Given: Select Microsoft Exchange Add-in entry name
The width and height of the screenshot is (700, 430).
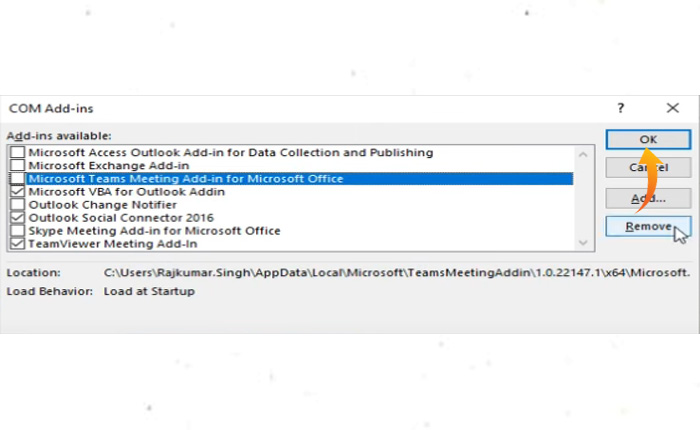Looking at the screenshot, I should [x=108, y=166].
